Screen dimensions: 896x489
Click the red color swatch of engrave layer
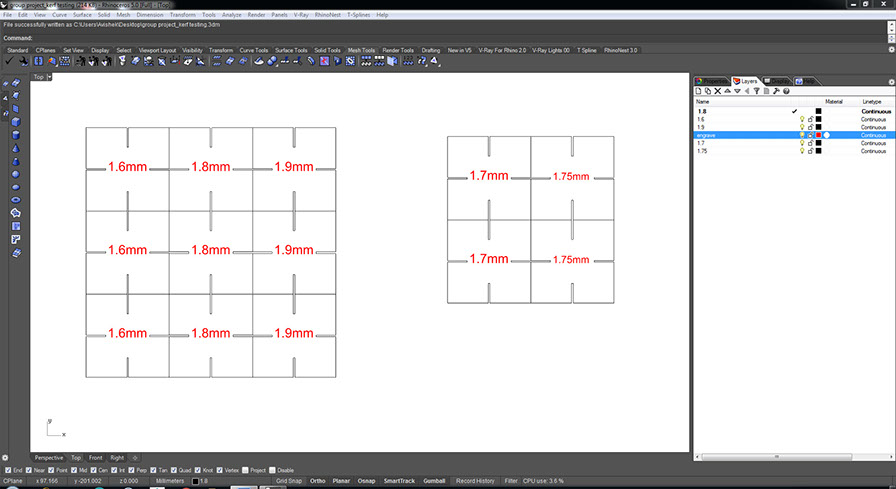pyautogui.click(x=818, y=135)
